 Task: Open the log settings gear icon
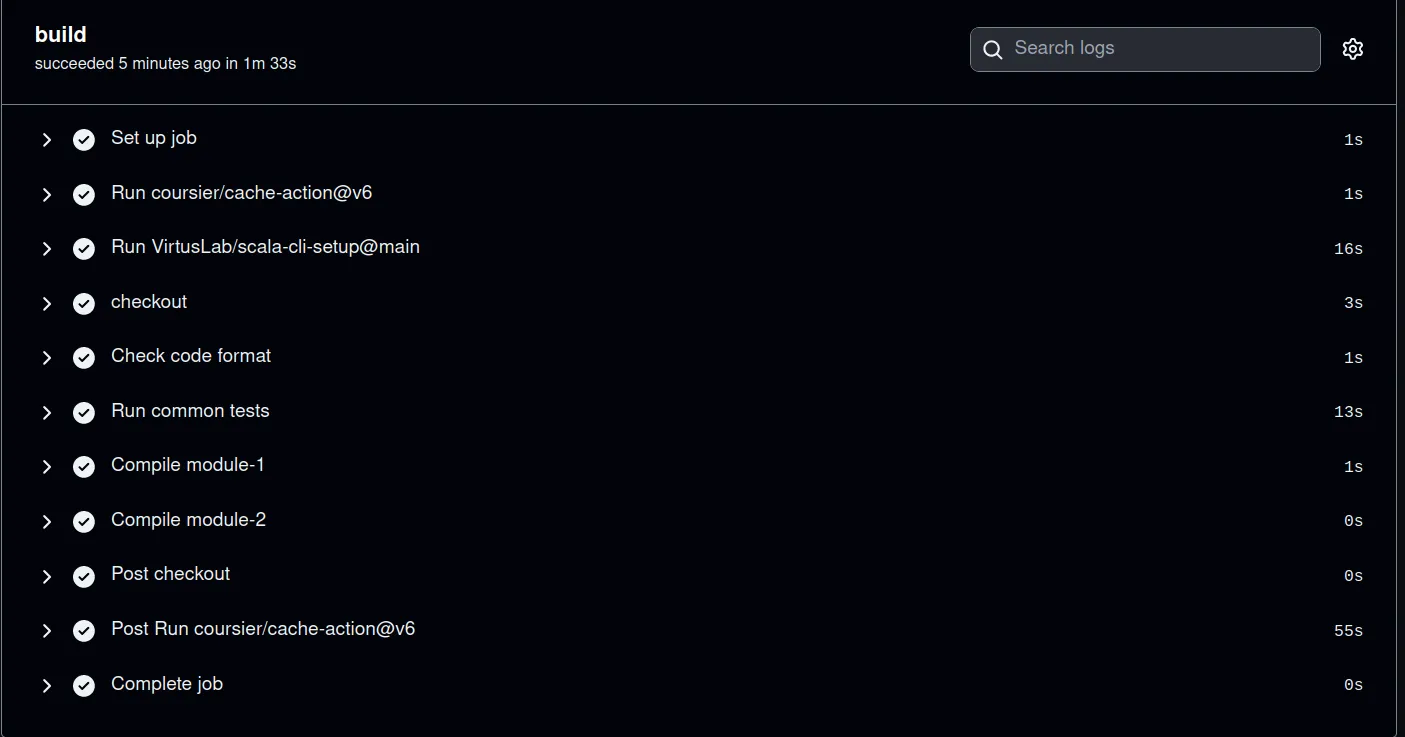[1353, 49]
